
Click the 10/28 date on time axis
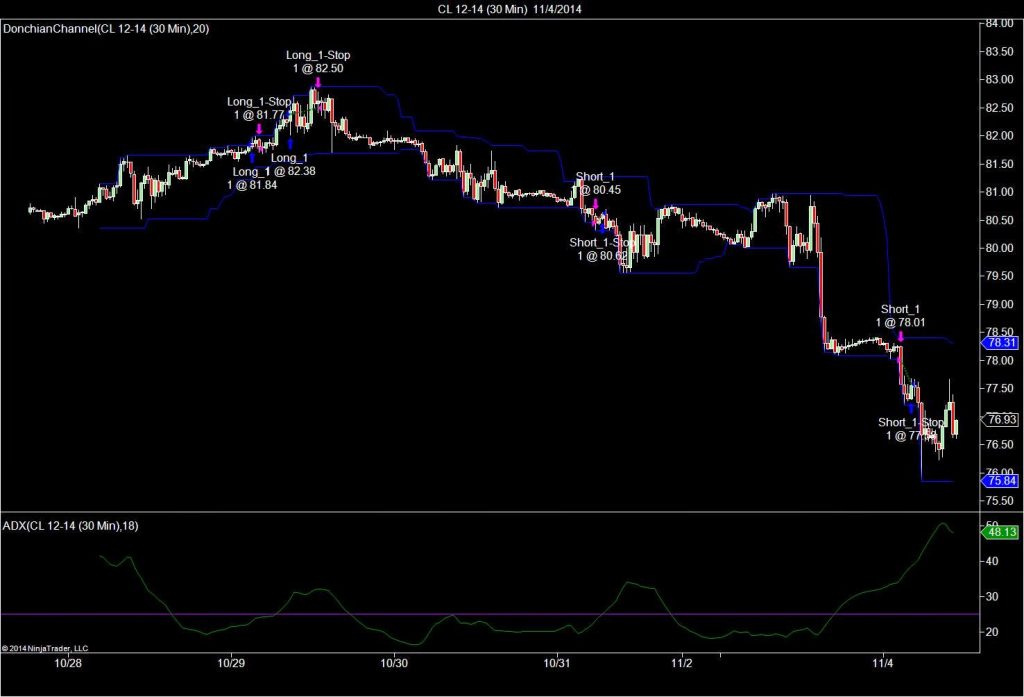[68, 663]
